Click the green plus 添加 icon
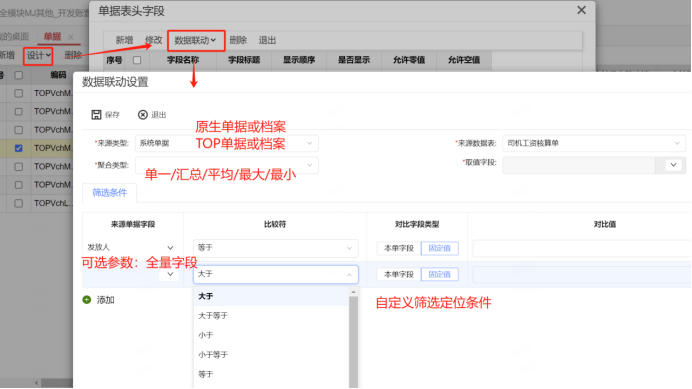This screenshot has height=389, width=692. pyautogui.click(x=87, y=300)
